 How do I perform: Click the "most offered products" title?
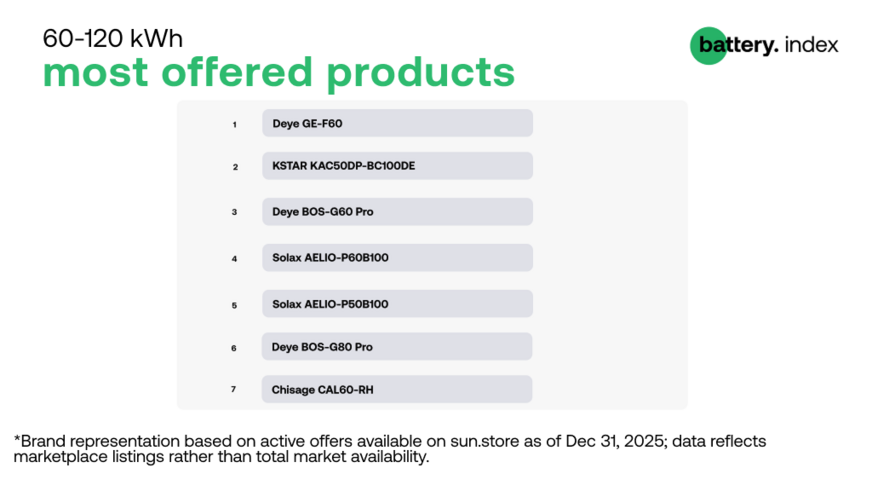pyautogui.click(x=278, y=73)
